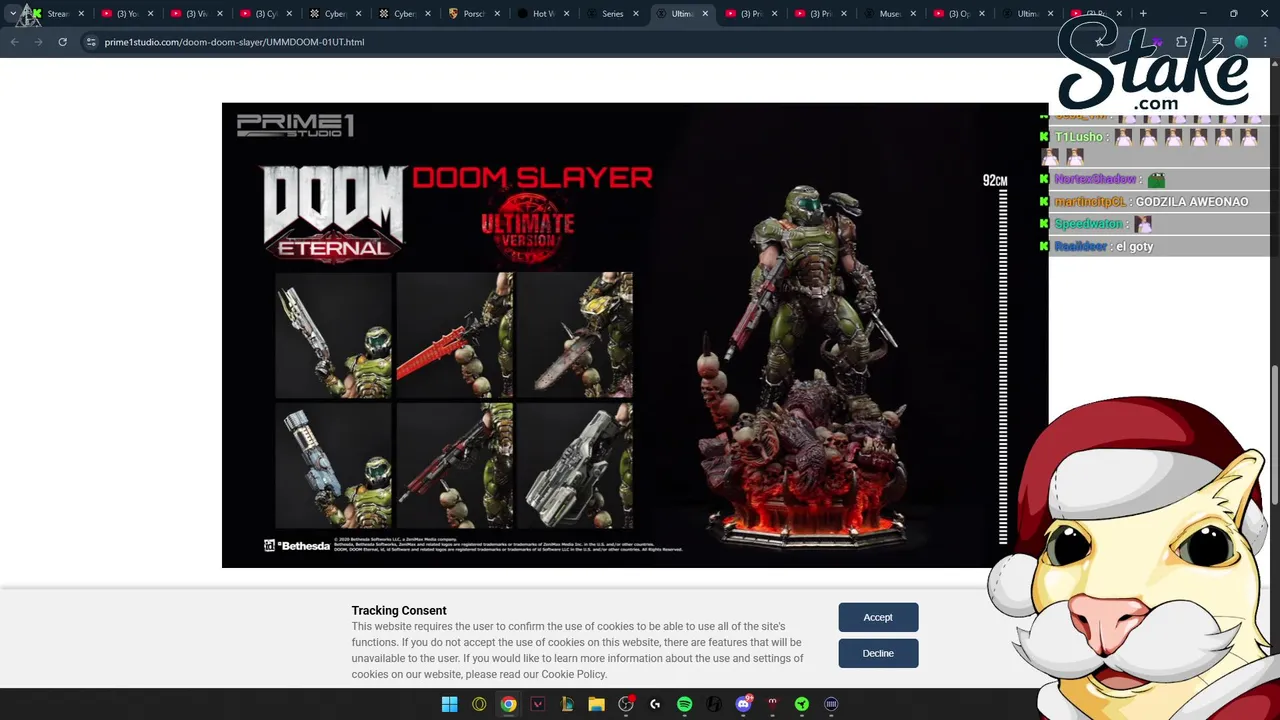Switch to the Muse tab
Screen dimensions: 1280x720
889,14
